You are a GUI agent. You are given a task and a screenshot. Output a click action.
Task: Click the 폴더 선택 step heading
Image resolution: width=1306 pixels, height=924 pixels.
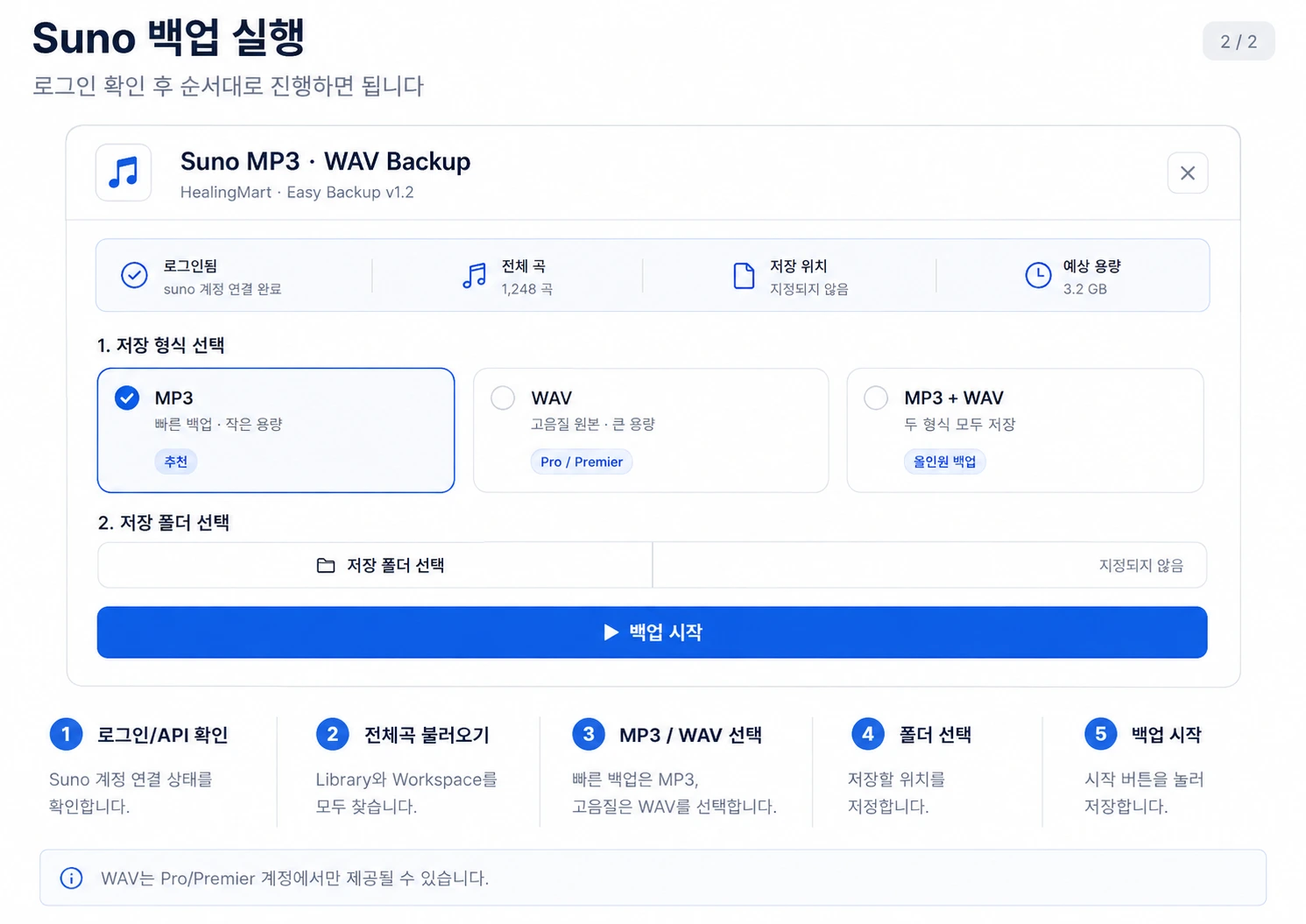[x=935, y=735]
